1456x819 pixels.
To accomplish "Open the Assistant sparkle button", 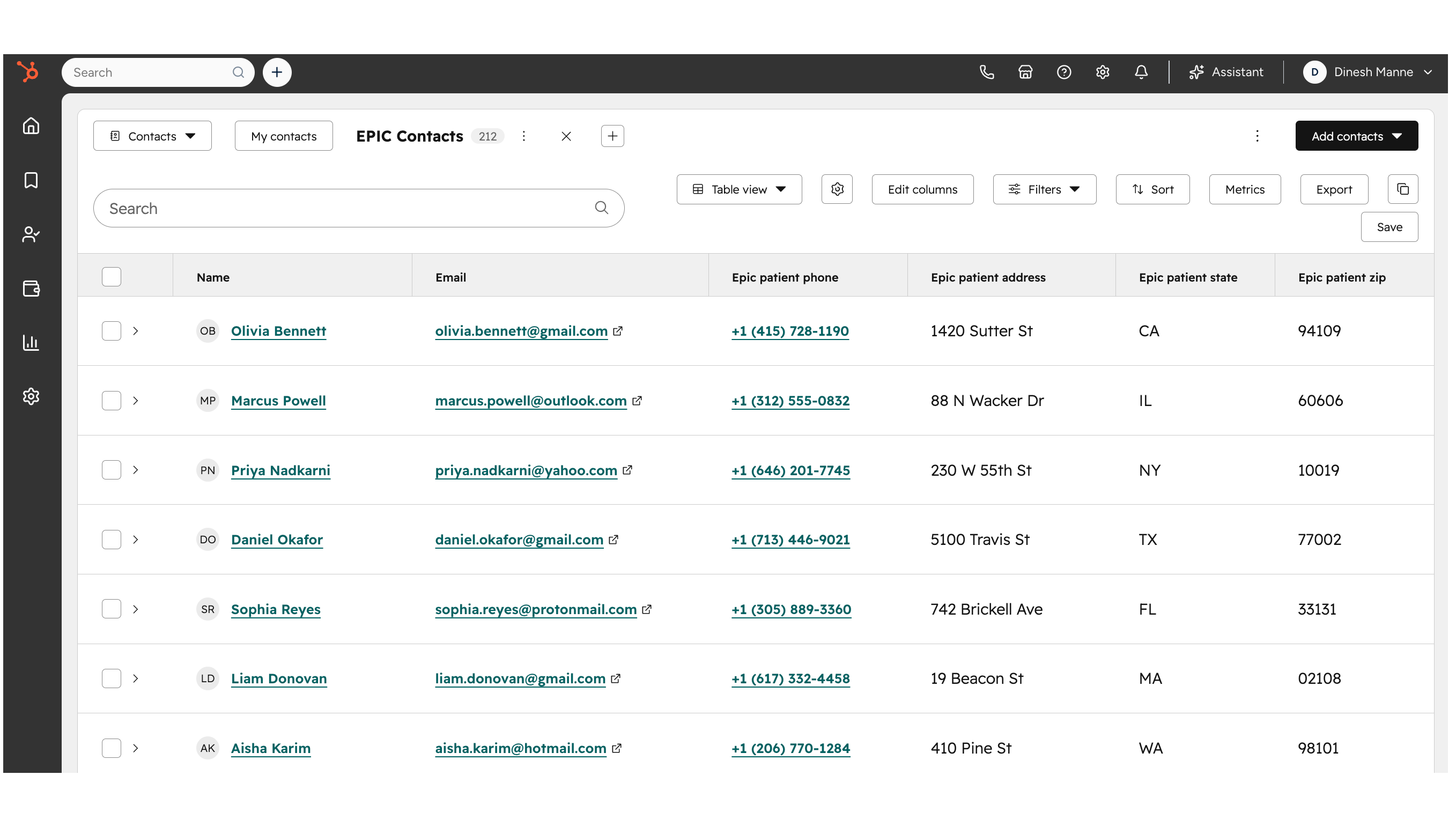I will [x=1226, y=72].
